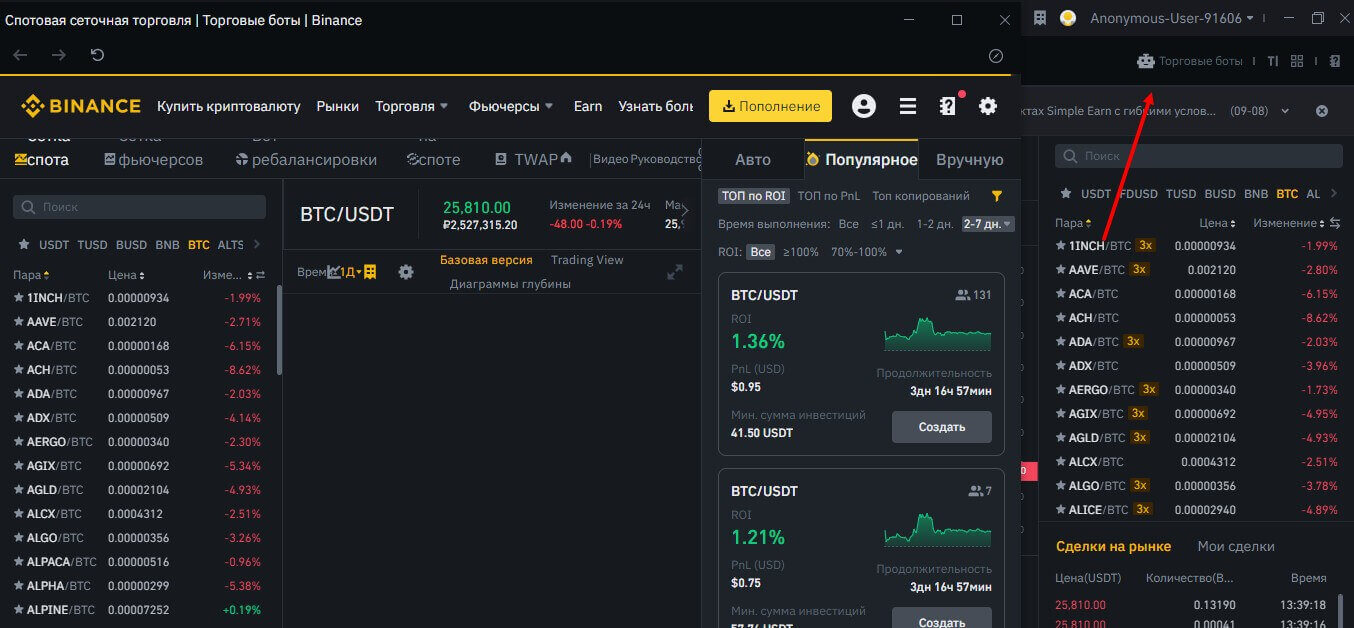Click the browser reload icon
This screenshot has height=628, width=1354.
pyautogui.click(x=97, y=55)
